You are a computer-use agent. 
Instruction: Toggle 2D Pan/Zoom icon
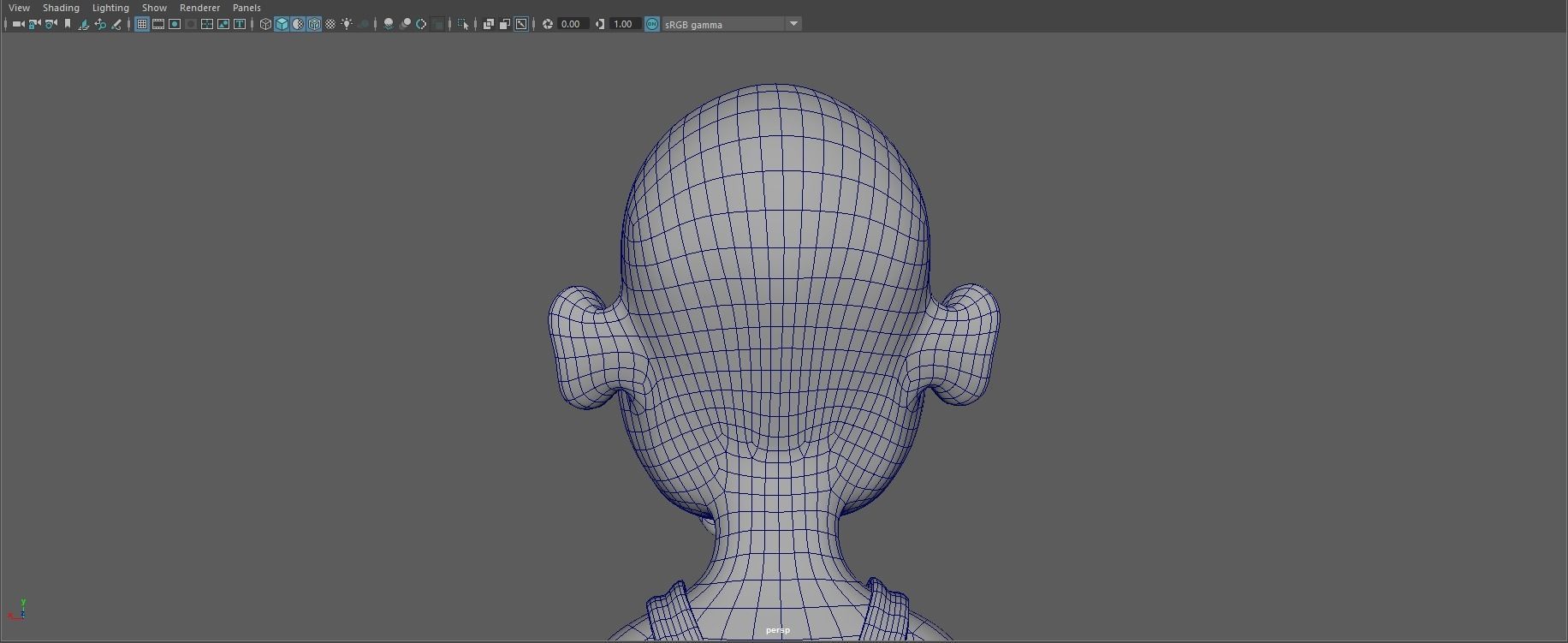point(100,24)
